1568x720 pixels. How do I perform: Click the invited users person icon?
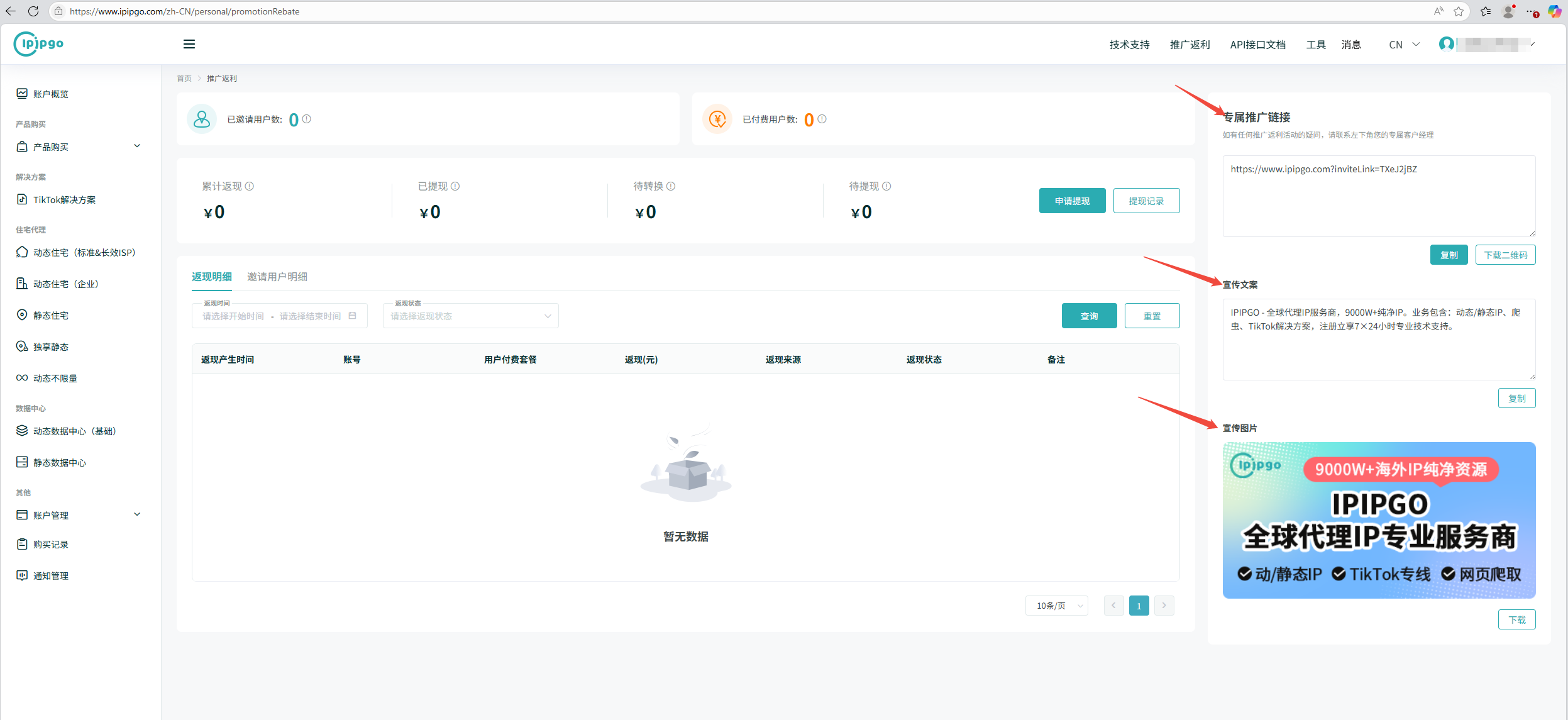(x=202, y=119)
